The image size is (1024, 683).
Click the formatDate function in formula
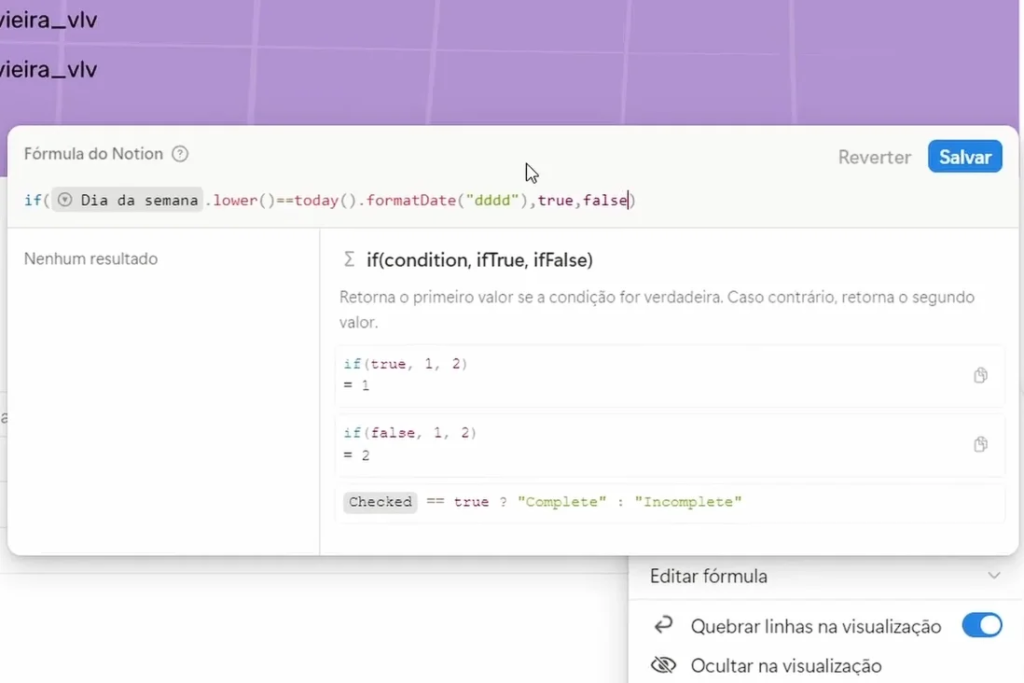click(410, 200)
